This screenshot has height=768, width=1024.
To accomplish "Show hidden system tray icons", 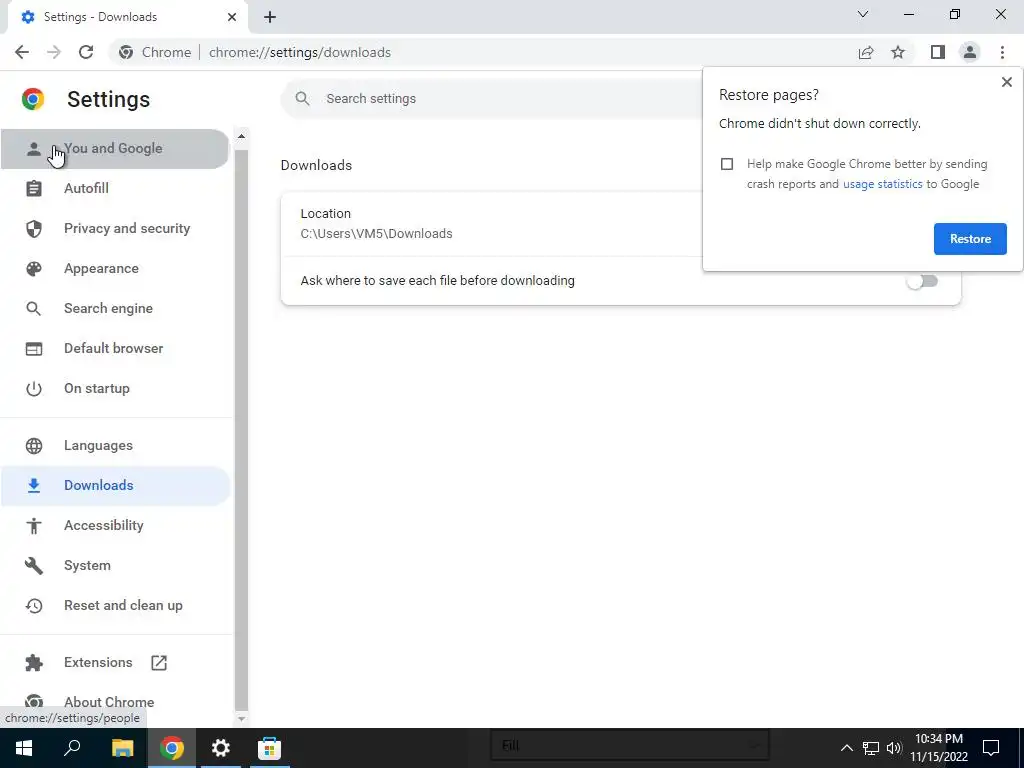I will pyautogui.click(x=846, y=748).
